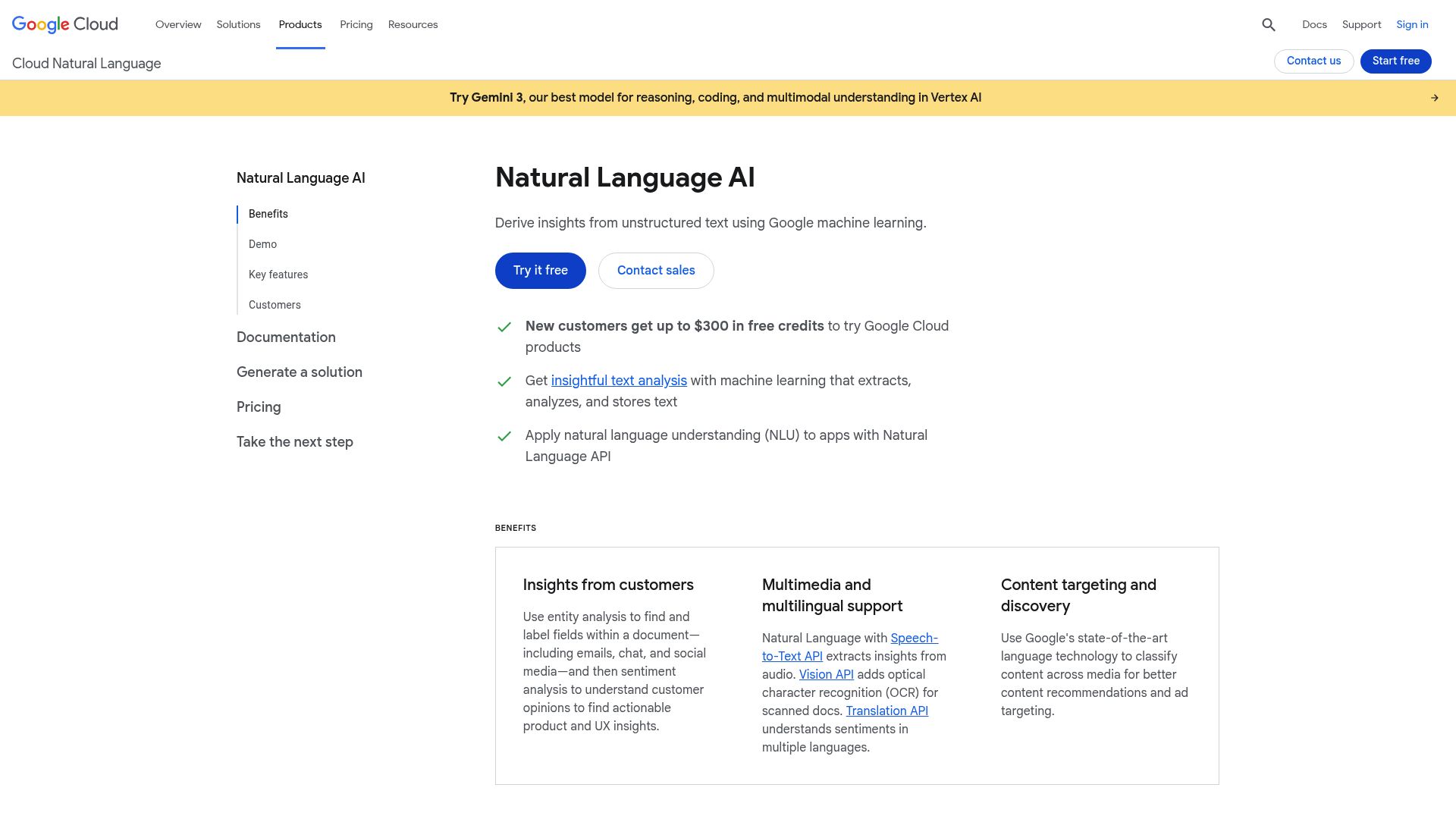Open the Resources menu
The width and height of the screenshot is (1456, 819).
[413, 24]
